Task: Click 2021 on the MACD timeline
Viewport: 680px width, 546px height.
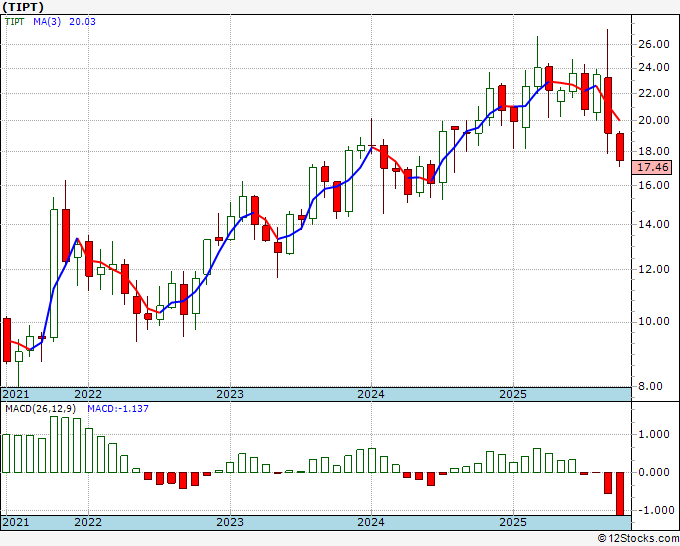Action: pos(16,522)
